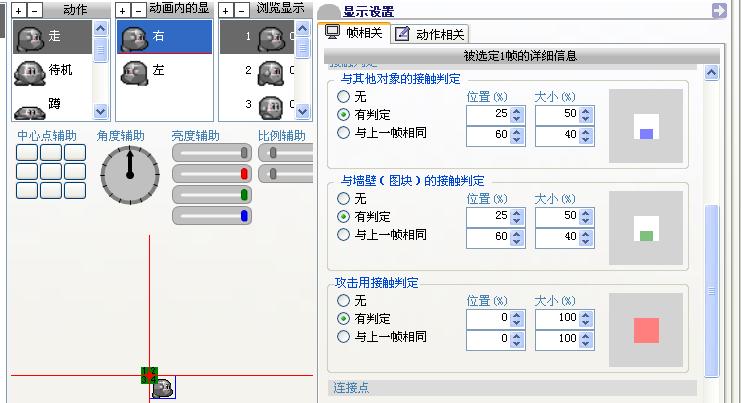Open spinner of attack-contact top position 0
Screen dimensions: 741x403
[x=517, y=318]
